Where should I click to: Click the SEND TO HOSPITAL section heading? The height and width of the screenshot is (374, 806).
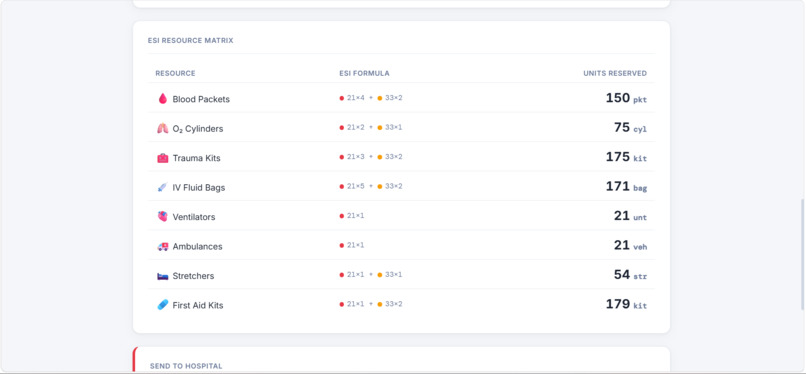coord(186,366)
